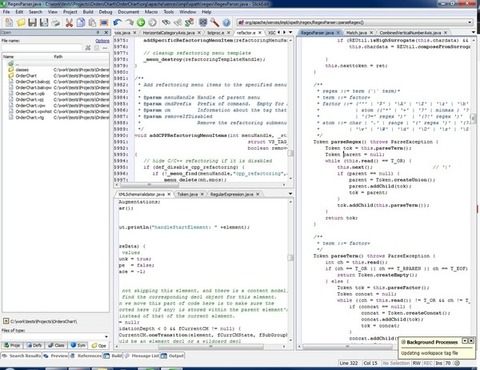The width and height of the screenshot is (480, 370).
Task: Toggle the RW read-write status indicator
Action: click(x=417, y=363)
